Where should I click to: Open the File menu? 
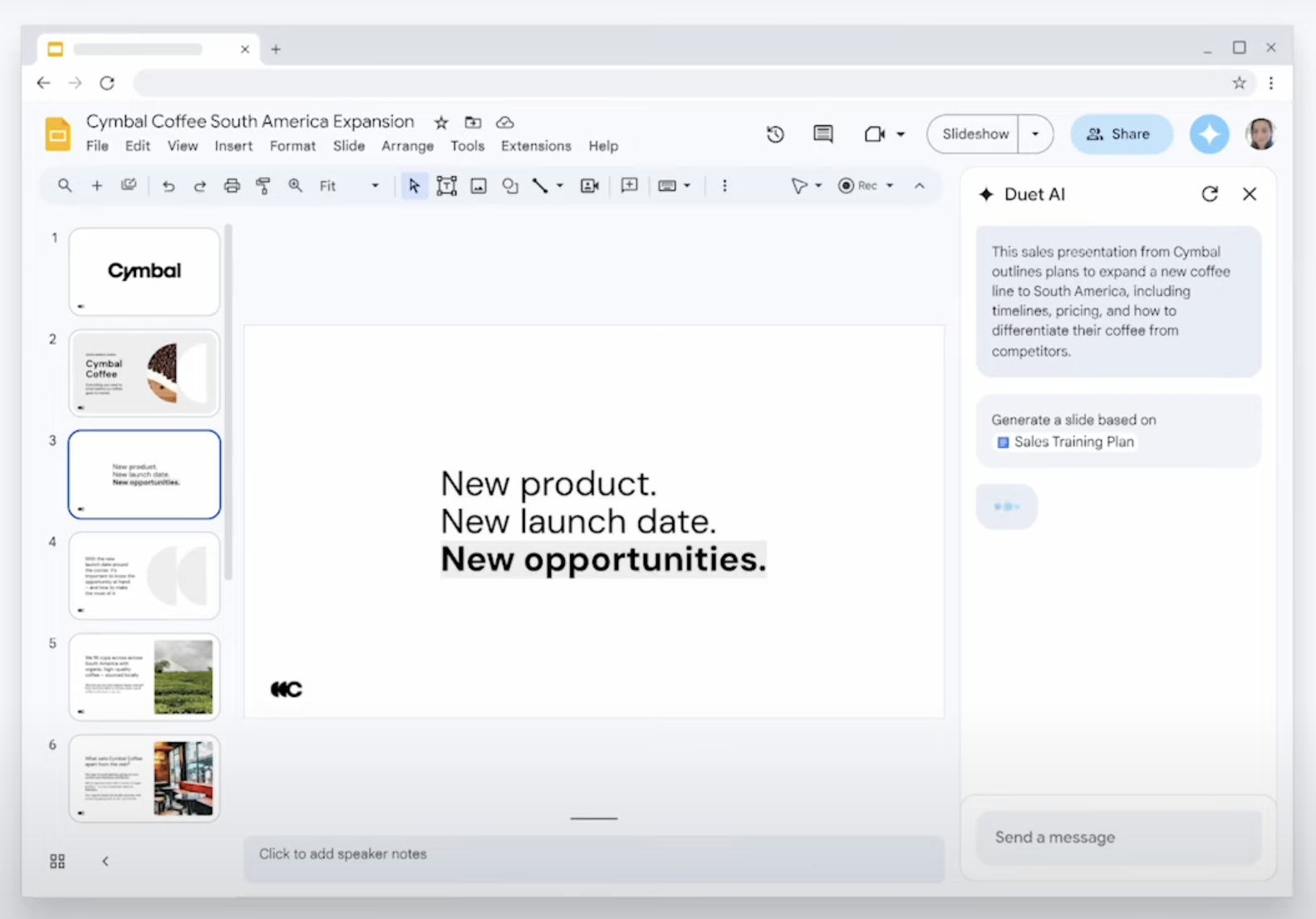pyautogui.click(x=97, y=146)
